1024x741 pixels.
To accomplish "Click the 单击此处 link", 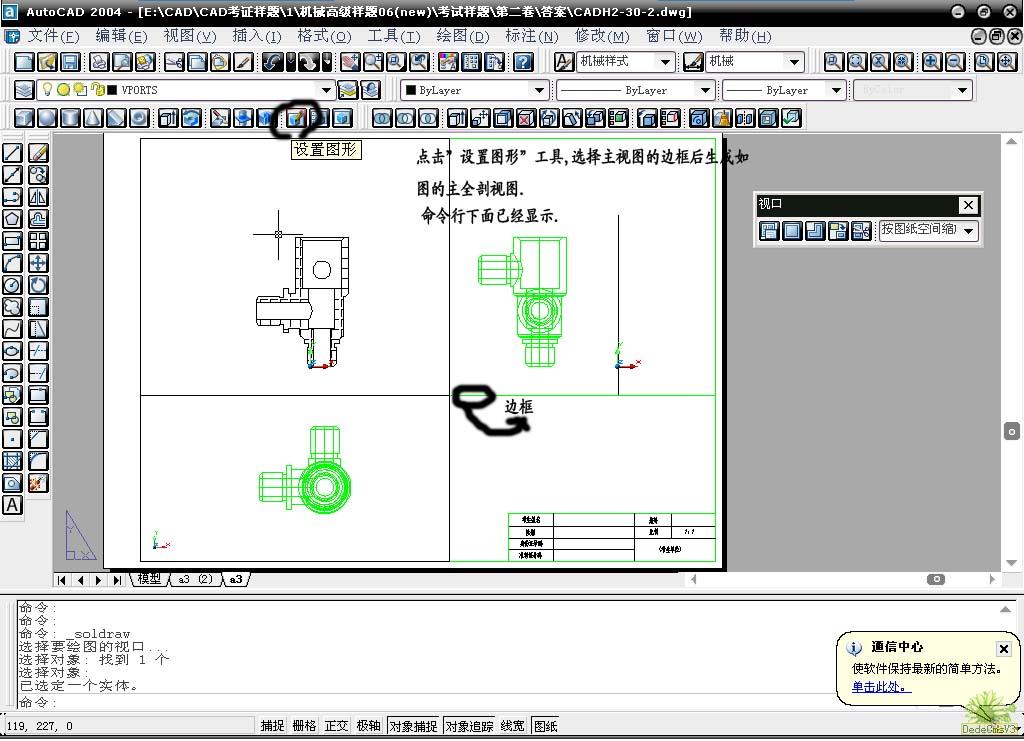I will (881, 687).
